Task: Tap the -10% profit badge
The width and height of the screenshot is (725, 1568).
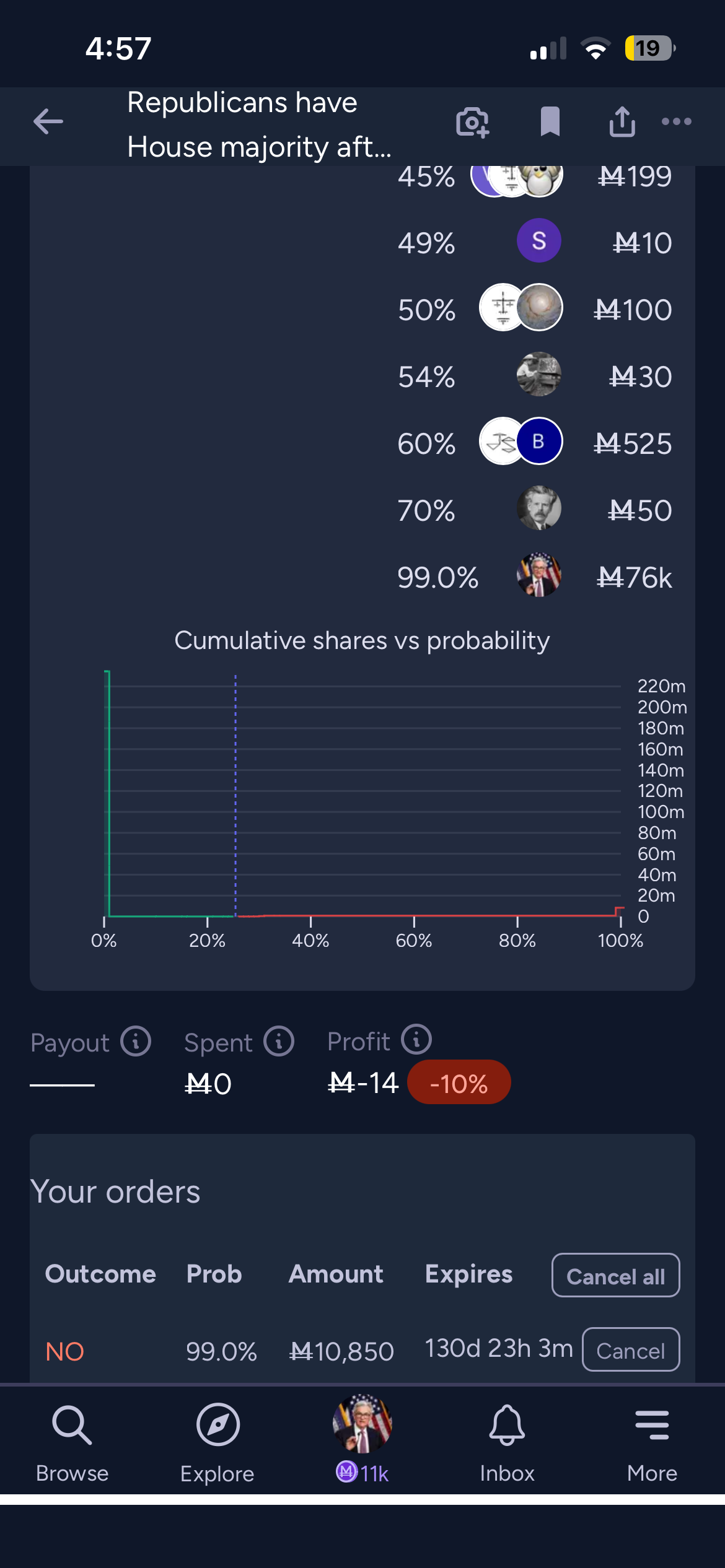Action: point(459,1083)
